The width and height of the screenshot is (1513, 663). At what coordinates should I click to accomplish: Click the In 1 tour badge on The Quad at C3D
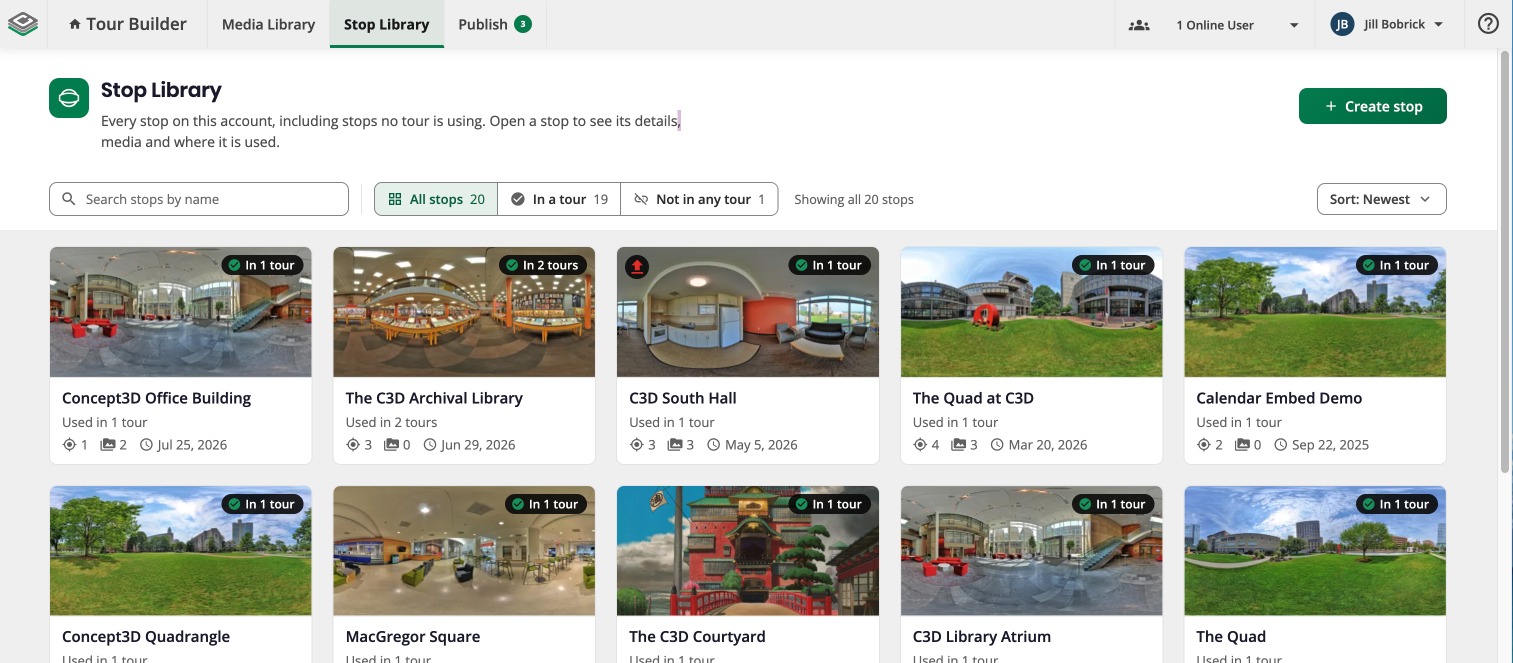(1113, 265)
